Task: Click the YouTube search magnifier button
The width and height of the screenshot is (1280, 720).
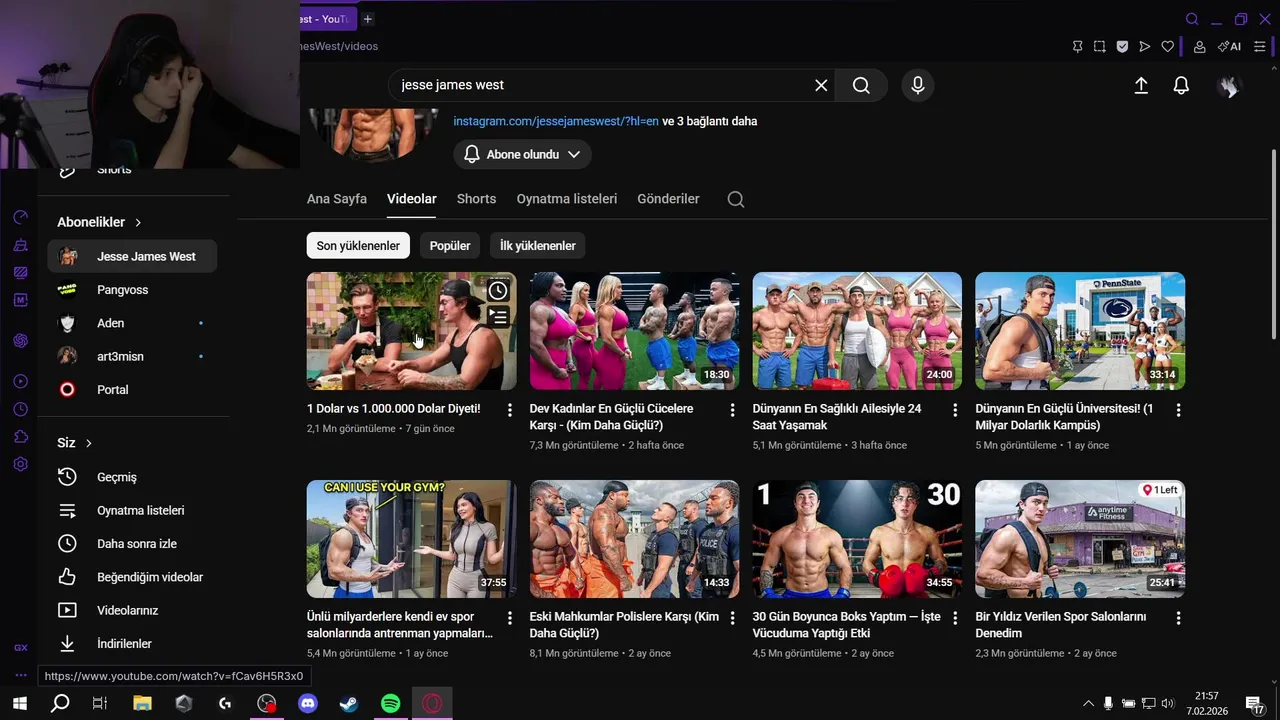Action: [x=861, y=85]
